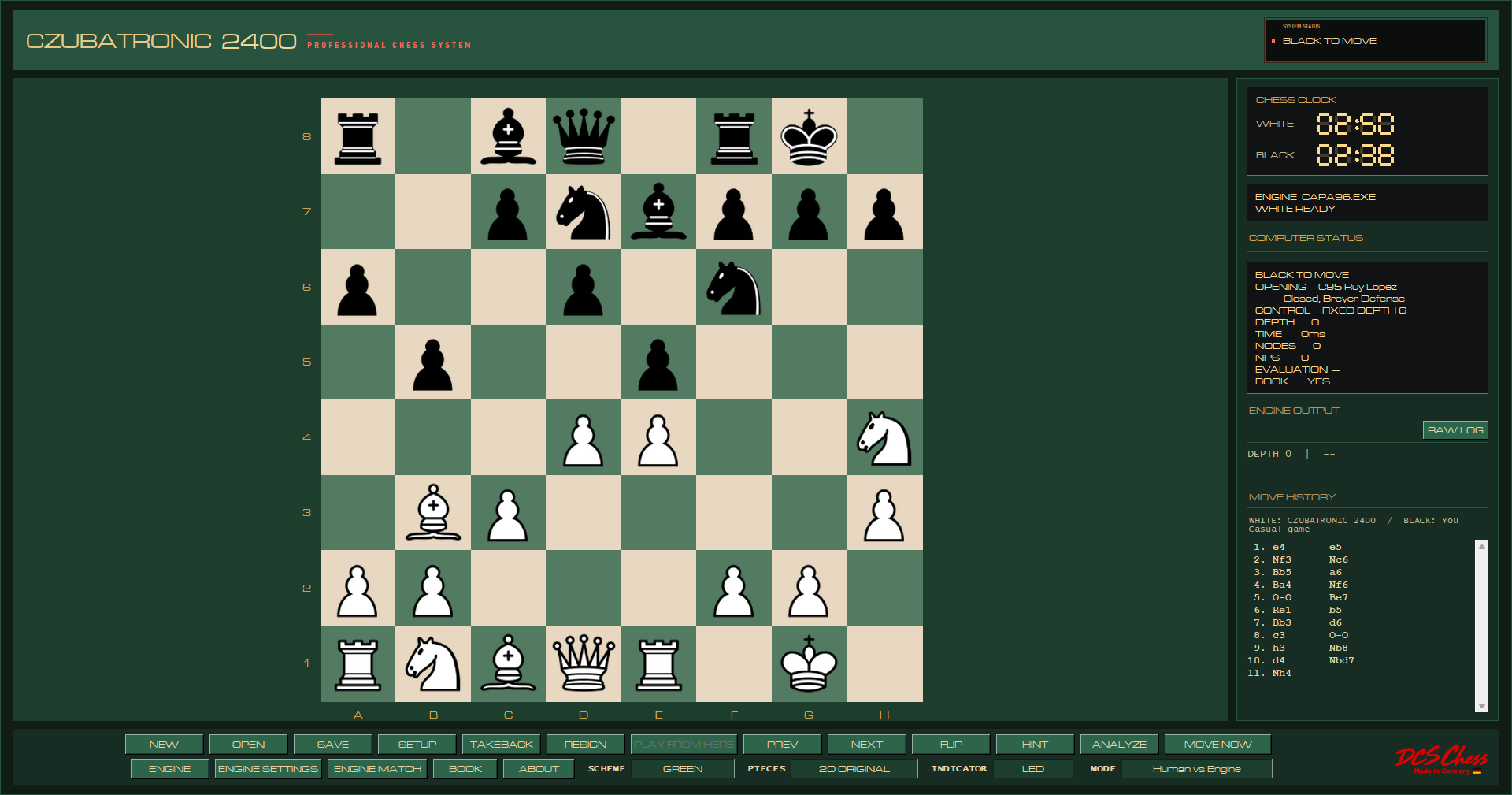The image size is (1512, 795).
Task: Click the DCS Chess logo
Action: point(1441,759)
